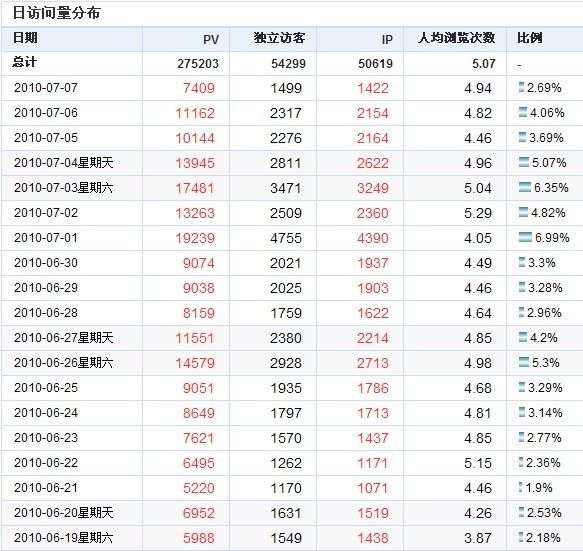Click the 人均浏览次数 column header
This screenshot has height=551, width=583.
coord(456,38)
